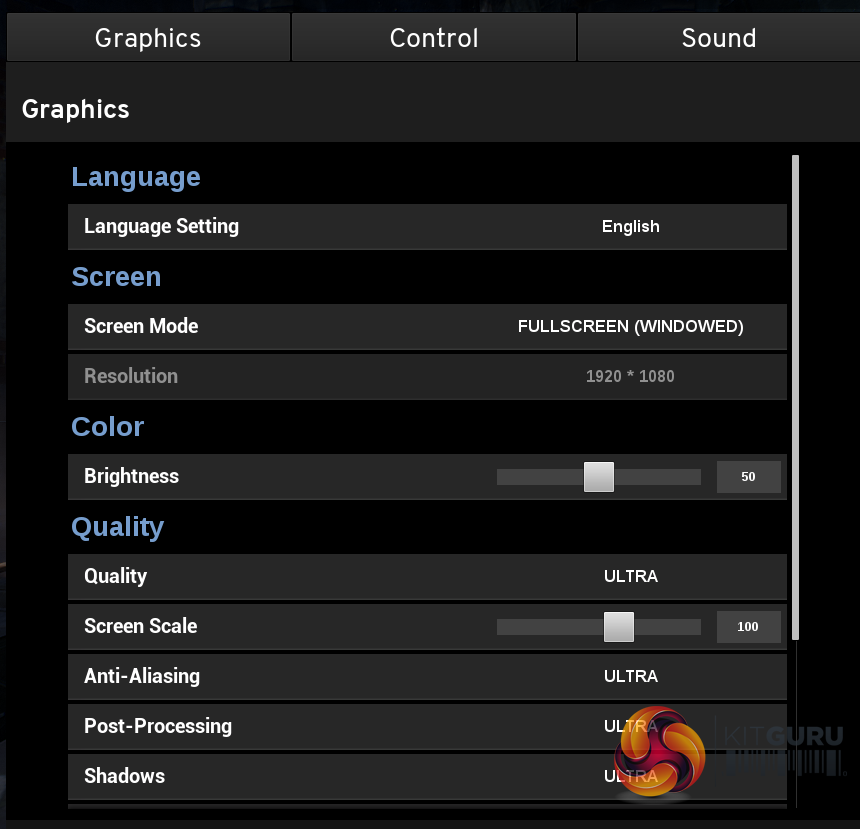Change the overall Quality preset ULTRA
The image size is (860, 829).
tap(630, 577)
